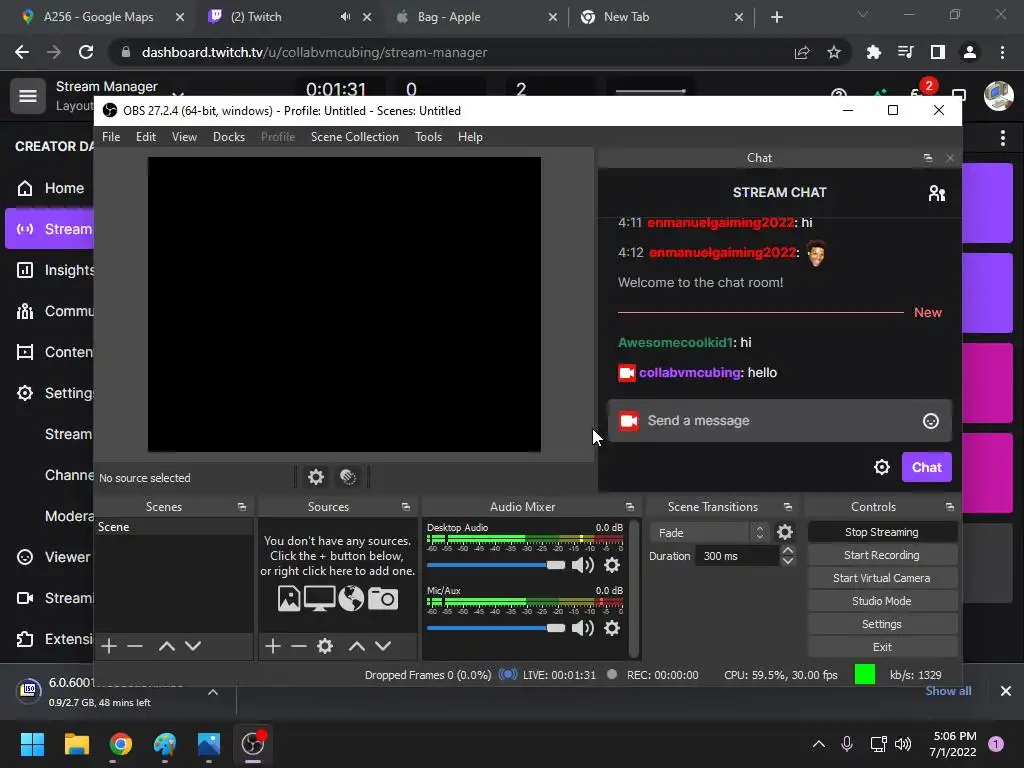Move source up arrow
This screenshot has height=768, width=1024.
357,646
